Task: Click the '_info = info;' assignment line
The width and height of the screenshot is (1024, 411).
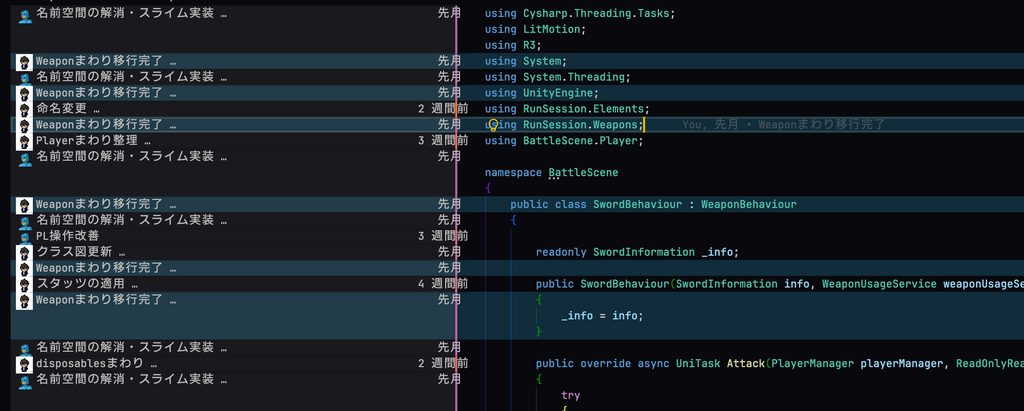Action: pos(601,316)
